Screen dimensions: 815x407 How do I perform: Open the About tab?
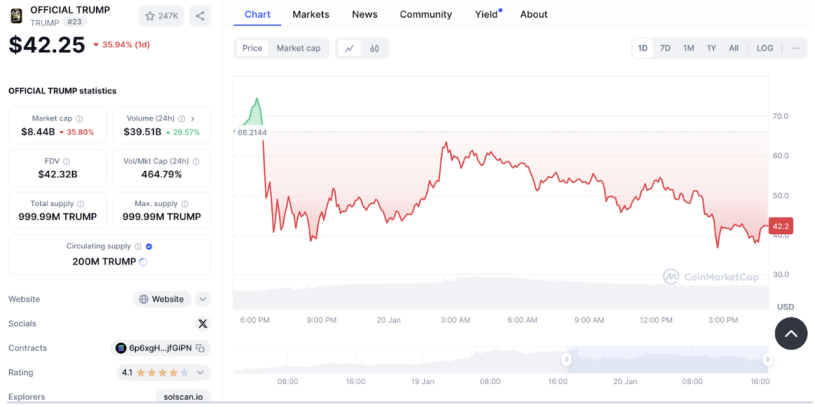(534, 15)
